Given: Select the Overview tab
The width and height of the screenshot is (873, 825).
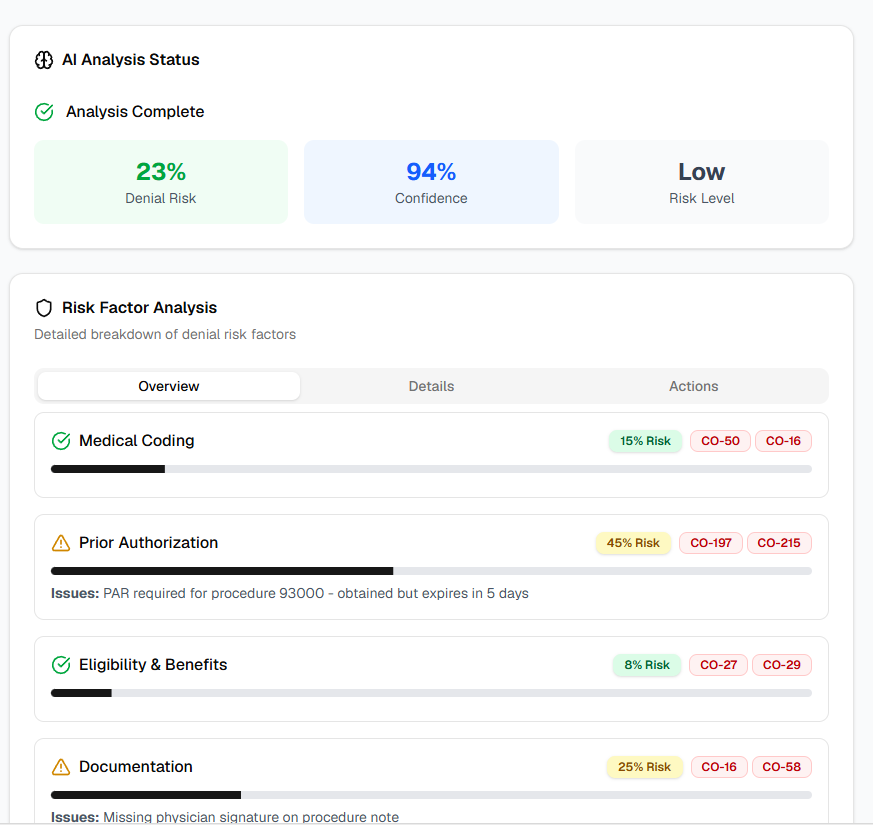Looking at the screenshot, I should 169,386.
